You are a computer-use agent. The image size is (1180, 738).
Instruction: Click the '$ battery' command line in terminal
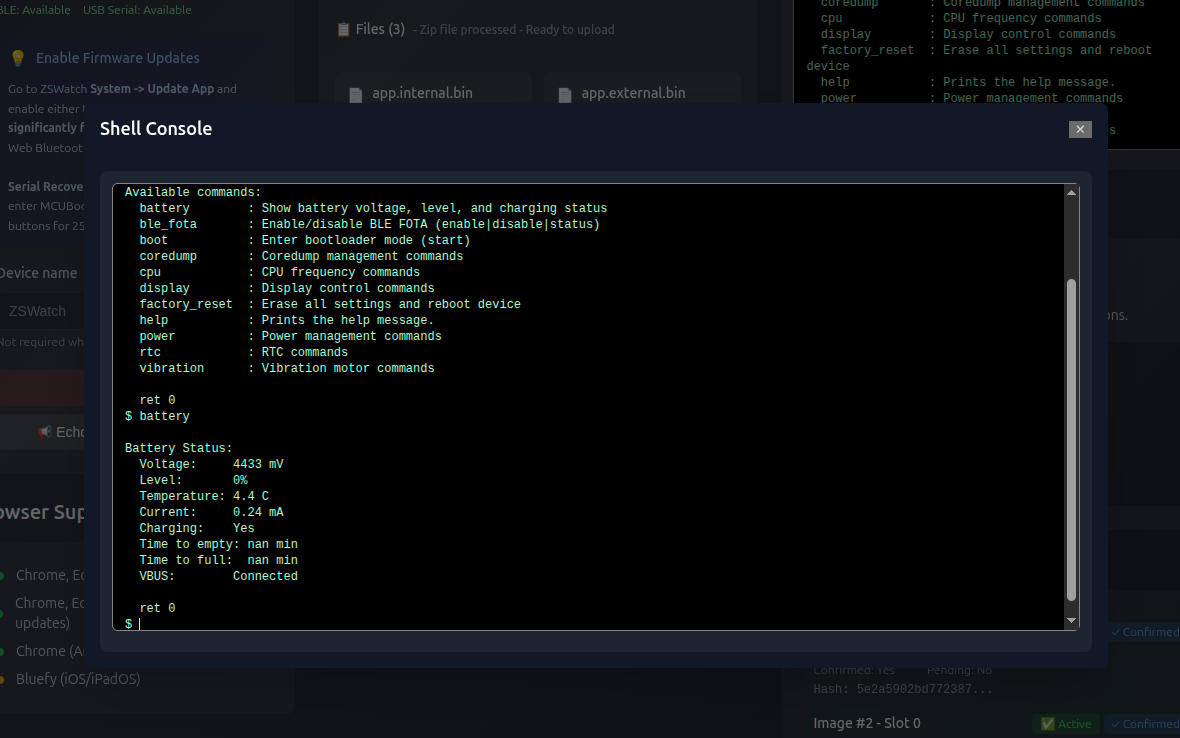pyautogui.click(x=157, y=416)
